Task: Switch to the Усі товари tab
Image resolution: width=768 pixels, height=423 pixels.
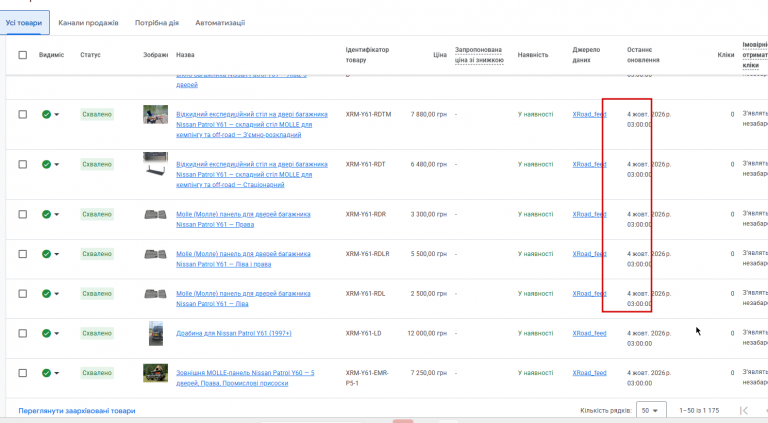Action: (24, 23)
